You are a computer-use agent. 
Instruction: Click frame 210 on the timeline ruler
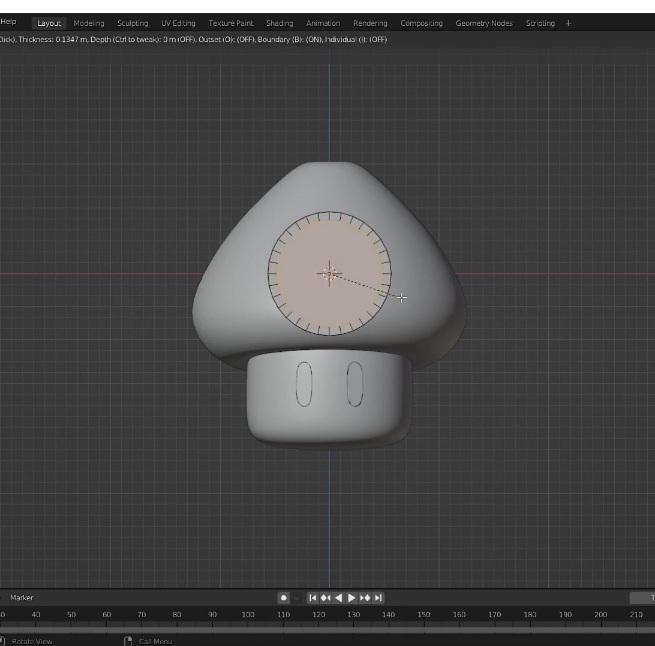tap(636, 614)
